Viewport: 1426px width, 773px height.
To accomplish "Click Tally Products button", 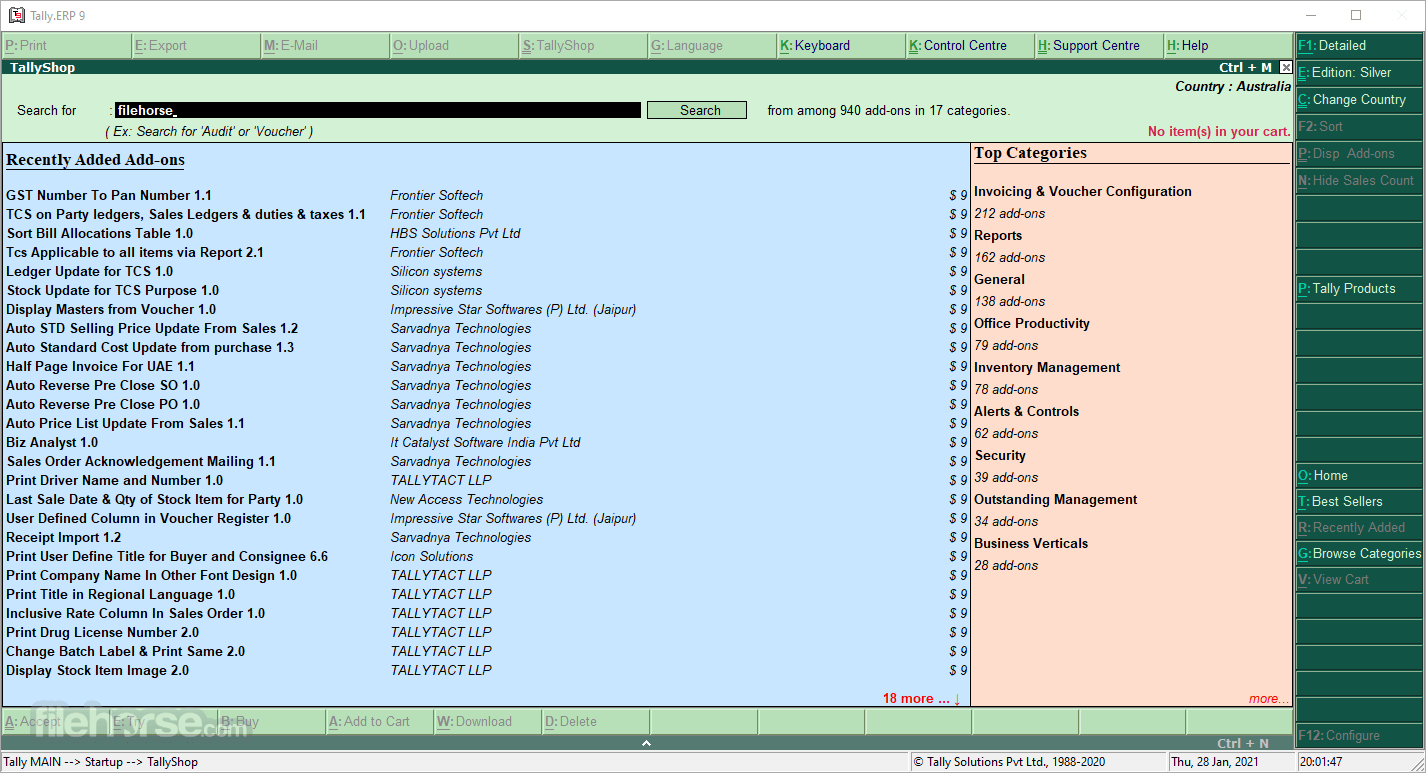I will [1359, 289].
